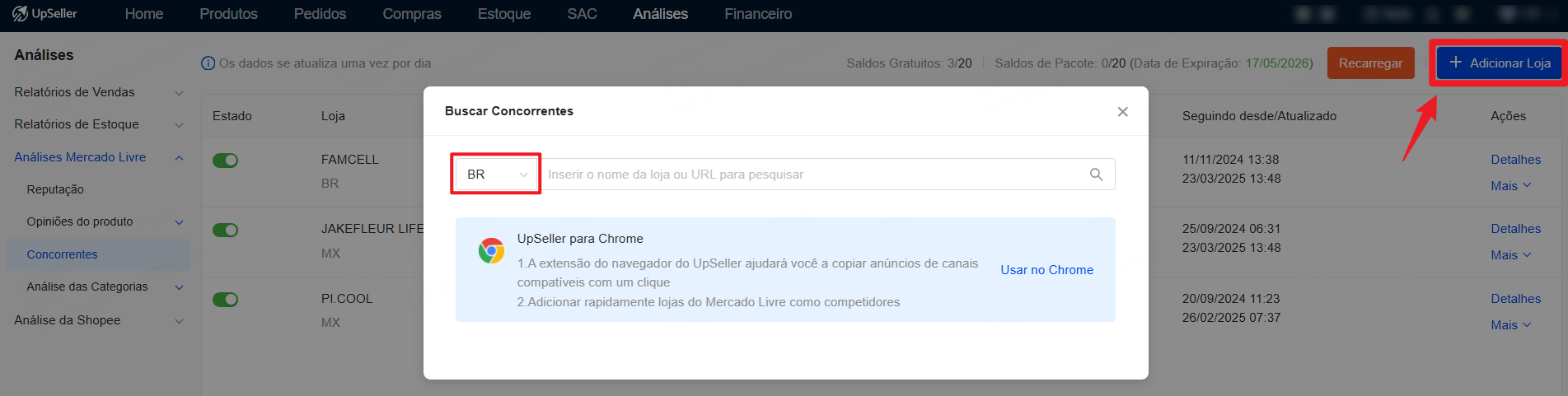
Task: Toggle JAKEFLEUR LIFE store status switch
Action: [225, 230]
